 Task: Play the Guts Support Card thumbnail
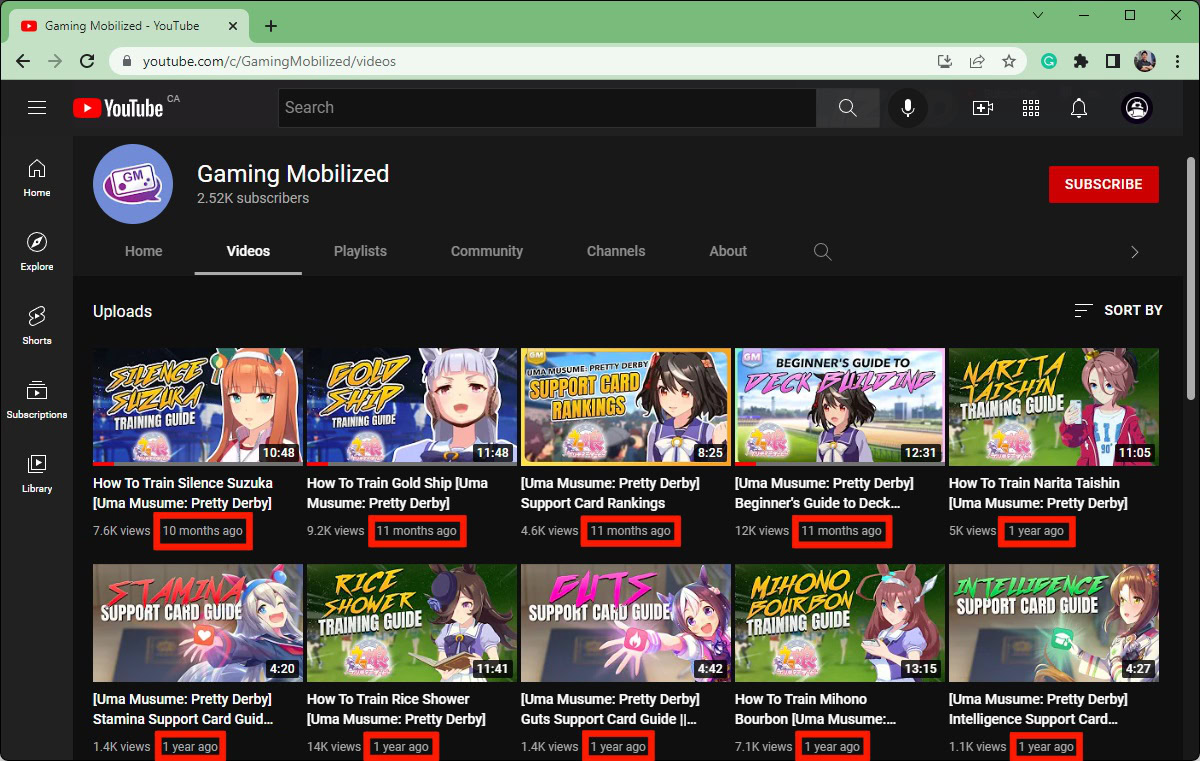click(x=626, y=623)
